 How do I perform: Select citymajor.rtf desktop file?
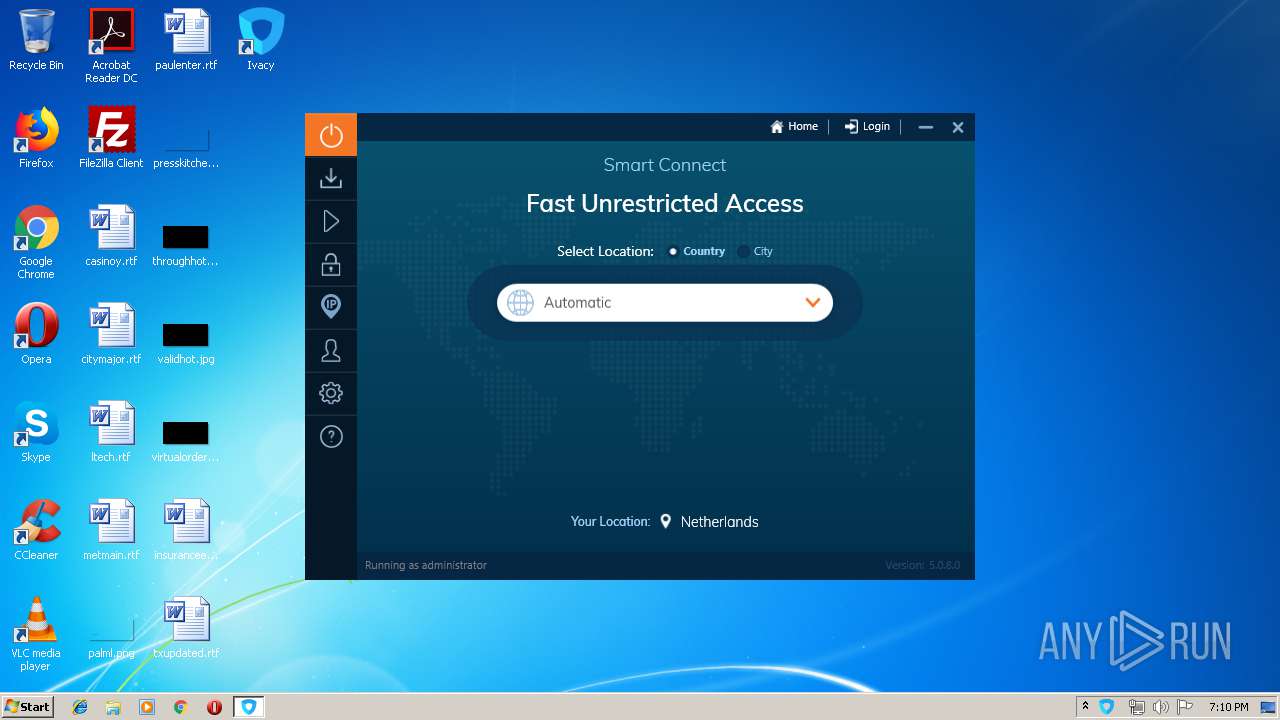tap(111, 334)
